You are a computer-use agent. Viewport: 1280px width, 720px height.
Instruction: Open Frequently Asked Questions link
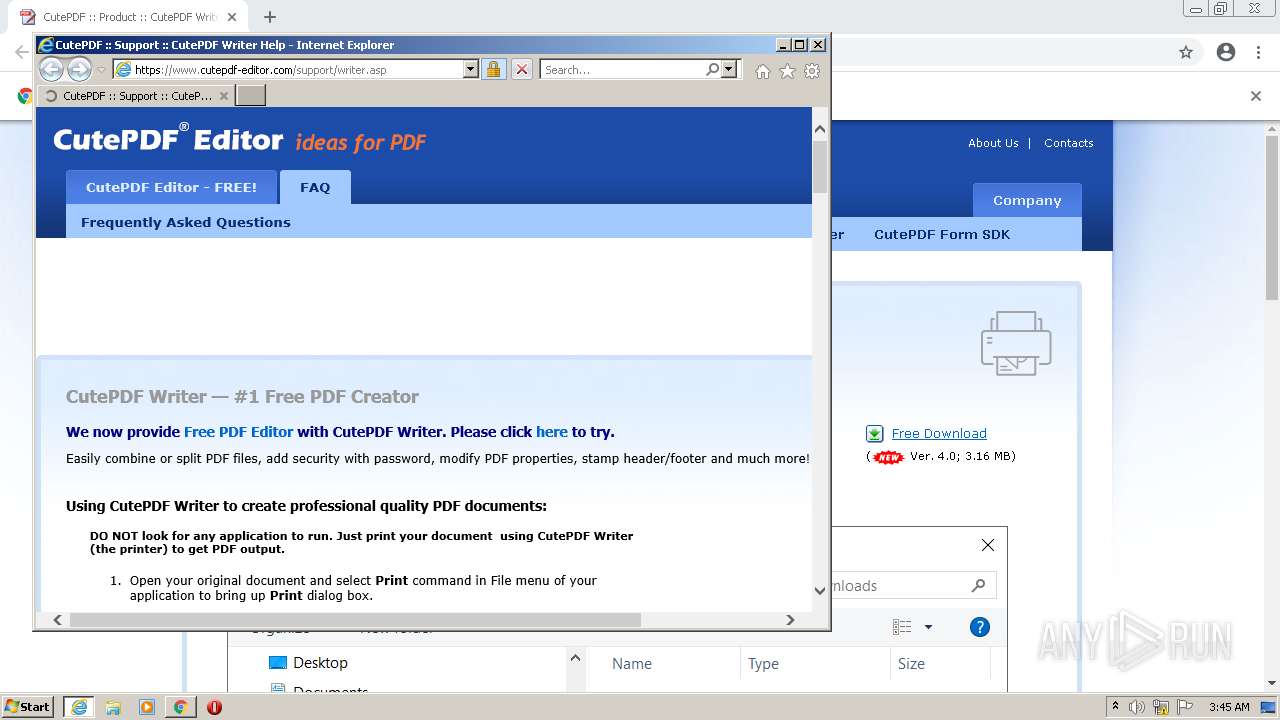pyautogui.click(x=186, y=222)
